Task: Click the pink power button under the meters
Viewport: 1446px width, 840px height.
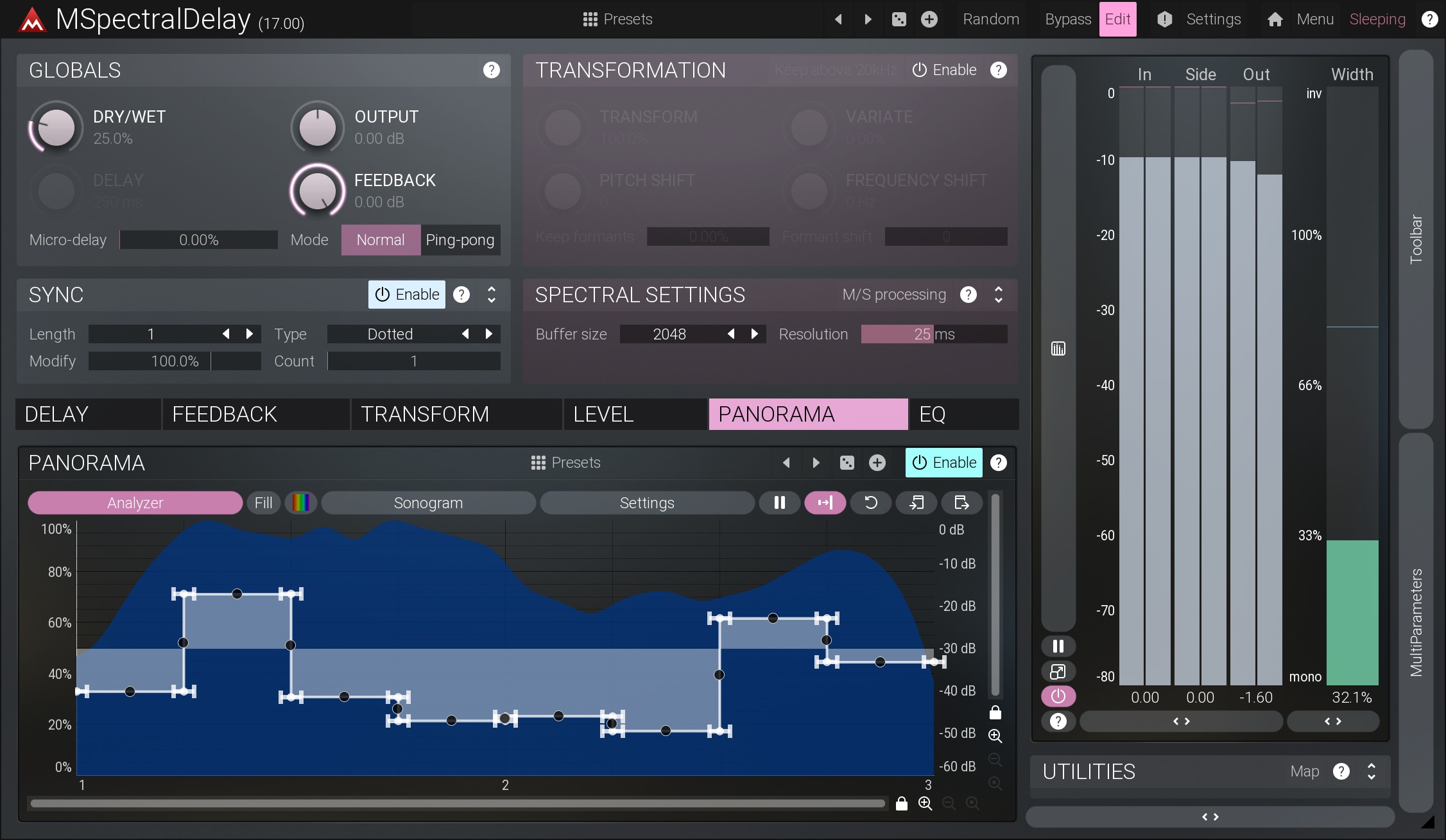Action: click(1058, 696)
